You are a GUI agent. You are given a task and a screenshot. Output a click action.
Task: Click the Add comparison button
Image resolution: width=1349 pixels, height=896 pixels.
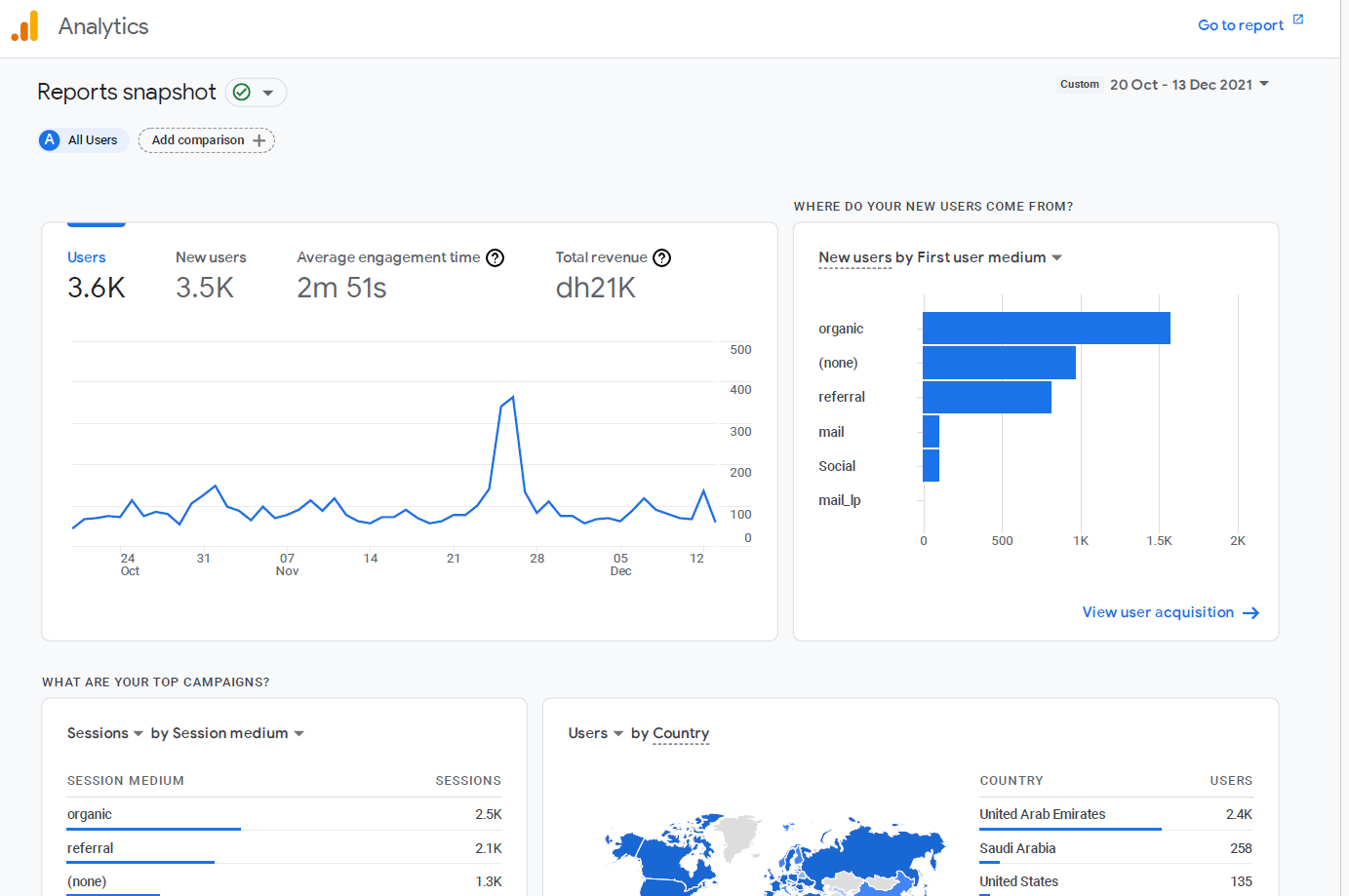click(206, 139)
